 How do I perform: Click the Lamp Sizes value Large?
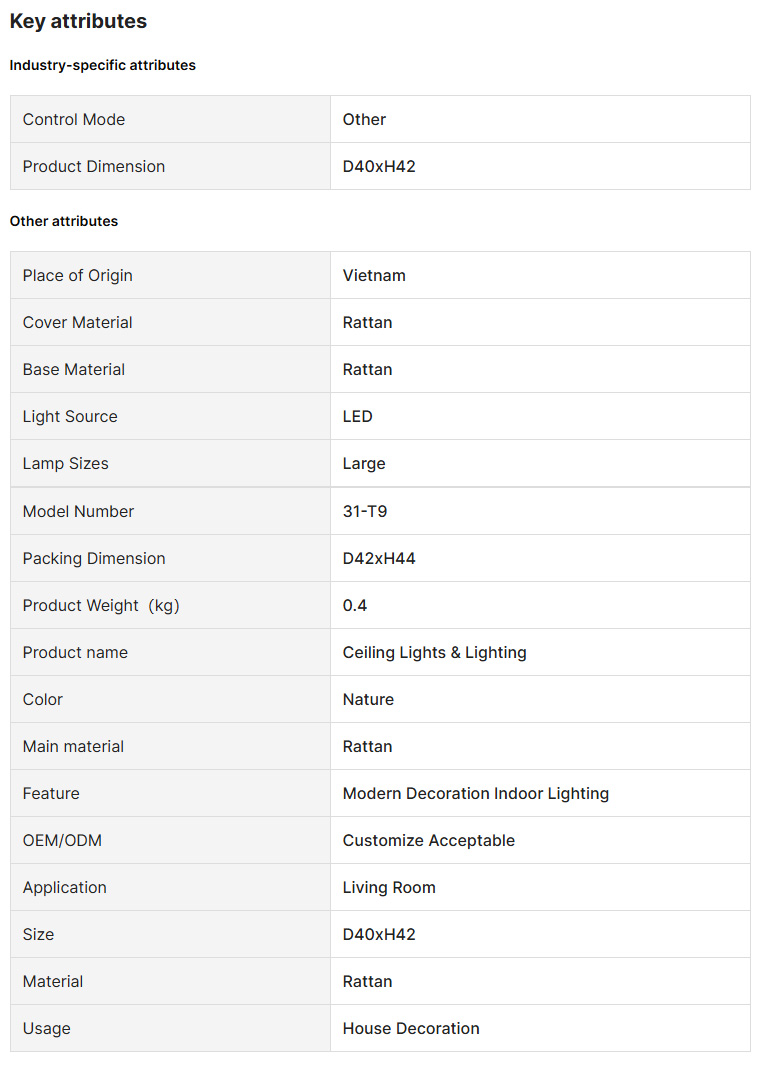(364, 463)
